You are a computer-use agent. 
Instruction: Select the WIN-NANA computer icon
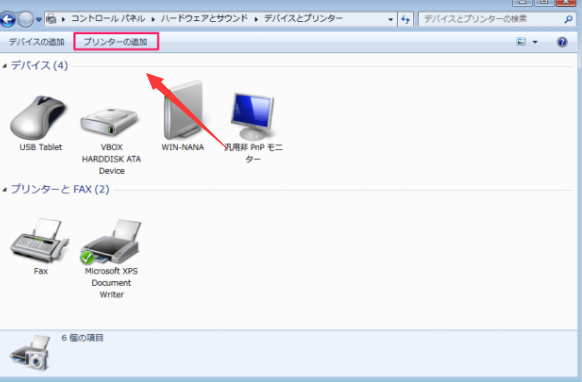click(x=184, y=110)
